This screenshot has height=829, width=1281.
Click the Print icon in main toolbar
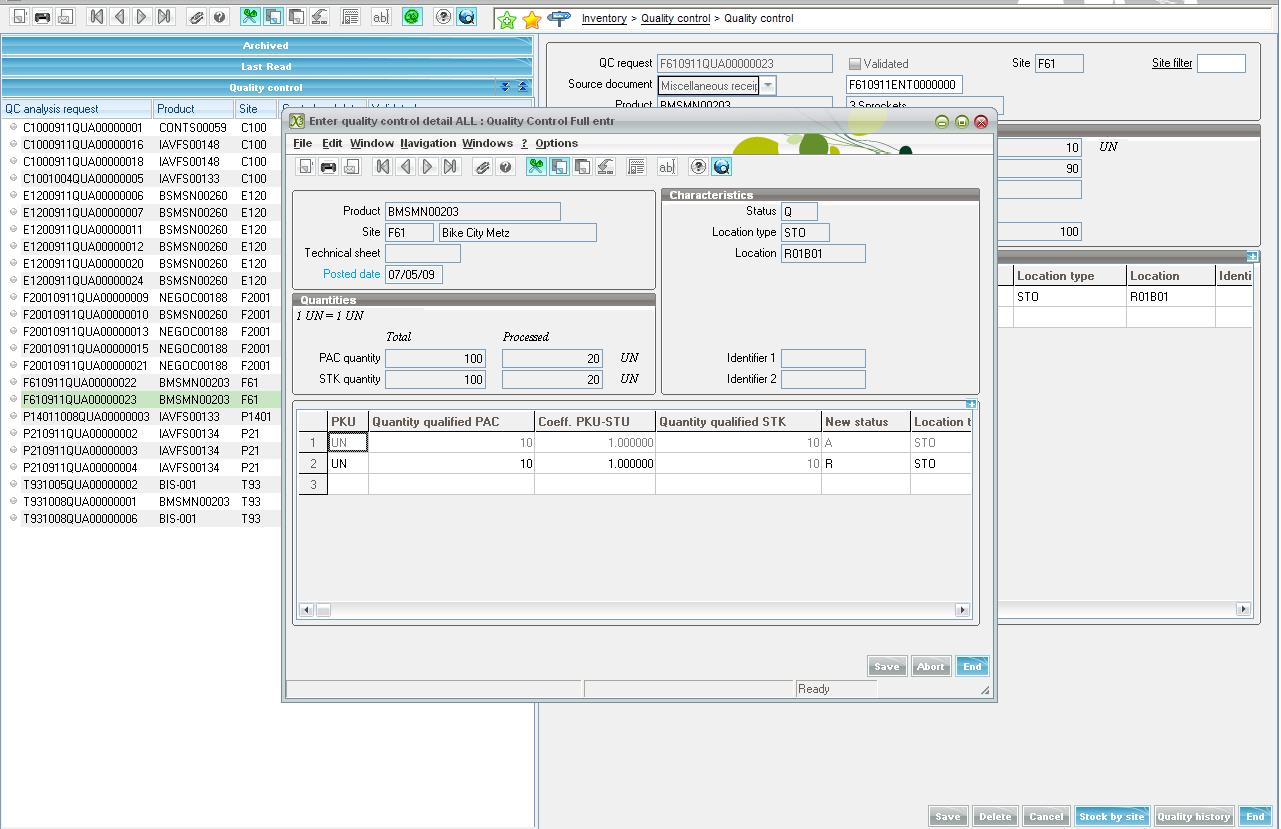click(x=42, y=17)
